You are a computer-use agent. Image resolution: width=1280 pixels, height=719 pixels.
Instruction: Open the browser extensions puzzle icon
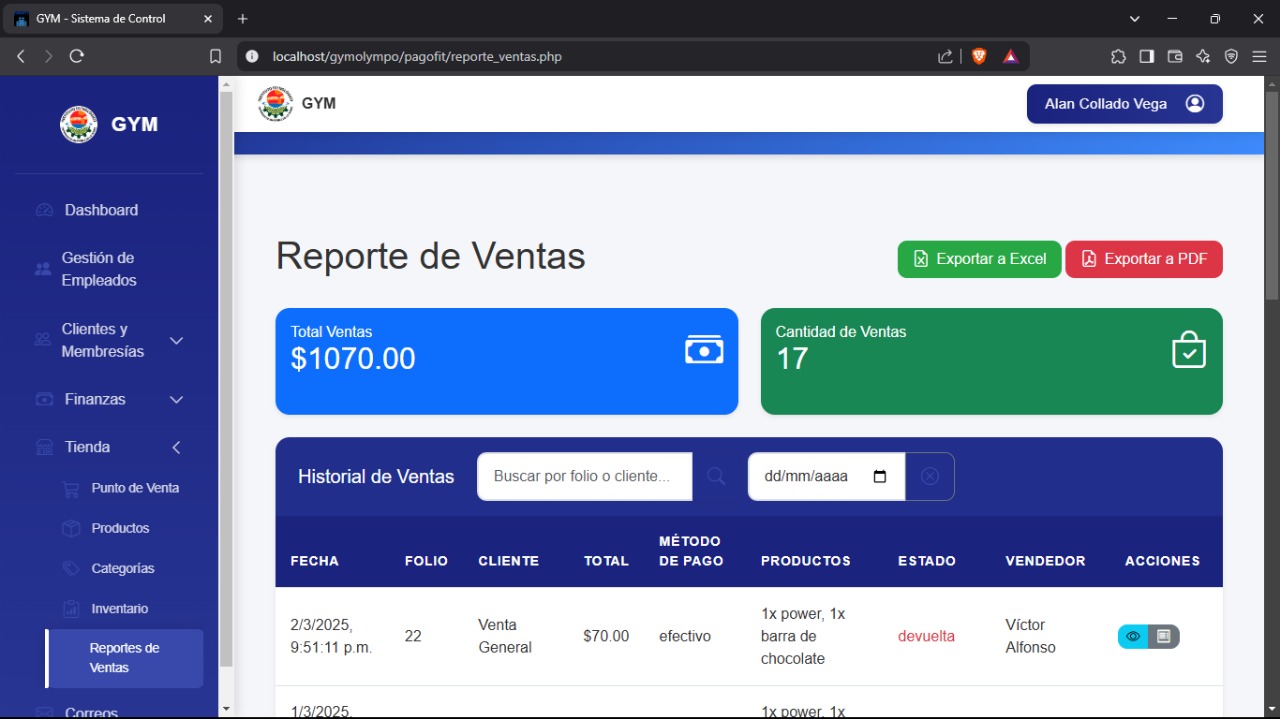click(1118, 57)
